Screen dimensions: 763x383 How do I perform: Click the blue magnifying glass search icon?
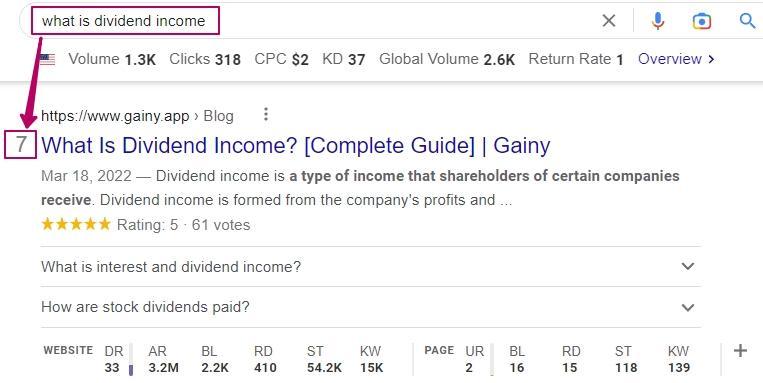coord(747,20)
